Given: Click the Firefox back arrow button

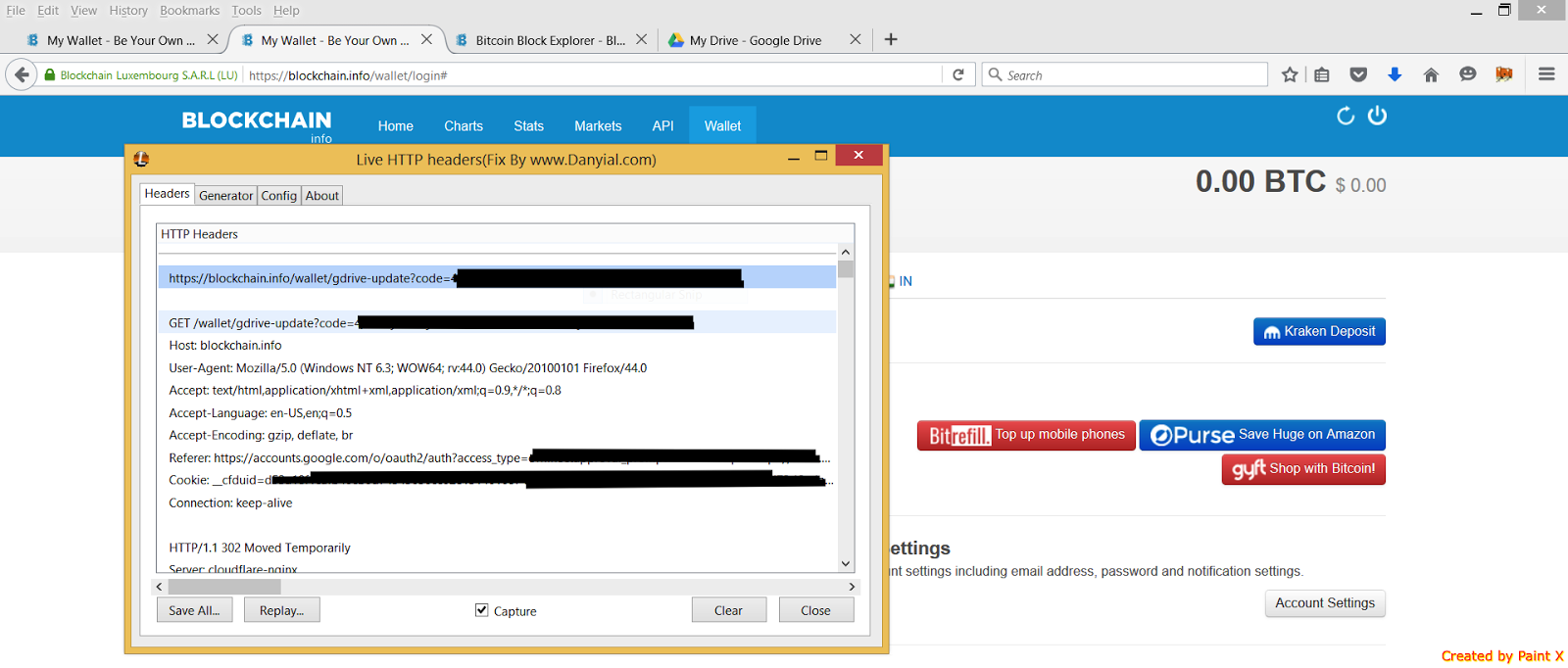Looking at the screenshot, I should point(22,74).
